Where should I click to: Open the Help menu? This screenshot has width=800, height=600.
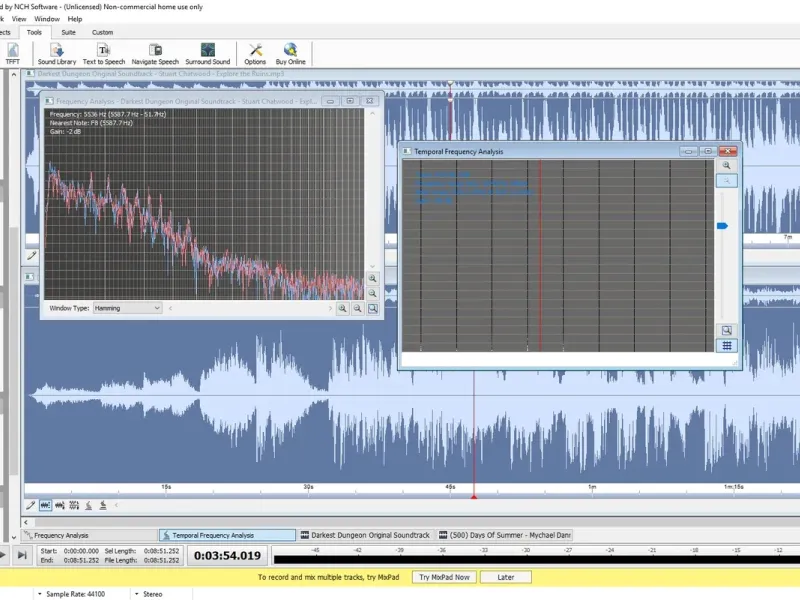pos(75,19)
